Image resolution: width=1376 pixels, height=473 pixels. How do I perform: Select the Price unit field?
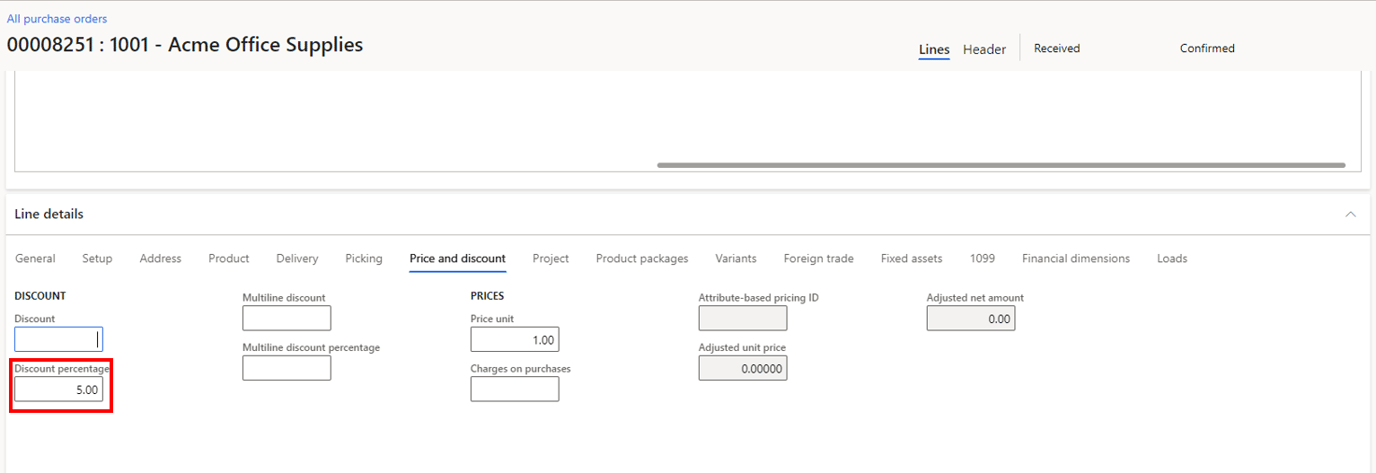pos(514,340)
